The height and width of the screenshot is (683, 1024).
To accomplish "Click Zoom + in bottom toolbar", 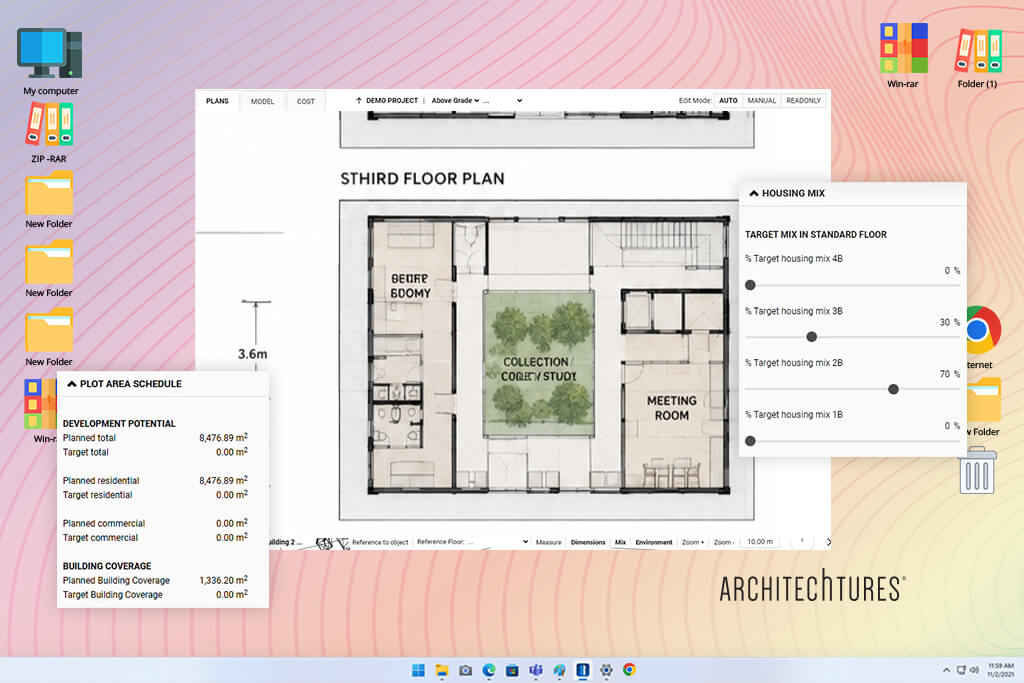I will (693, 542).
